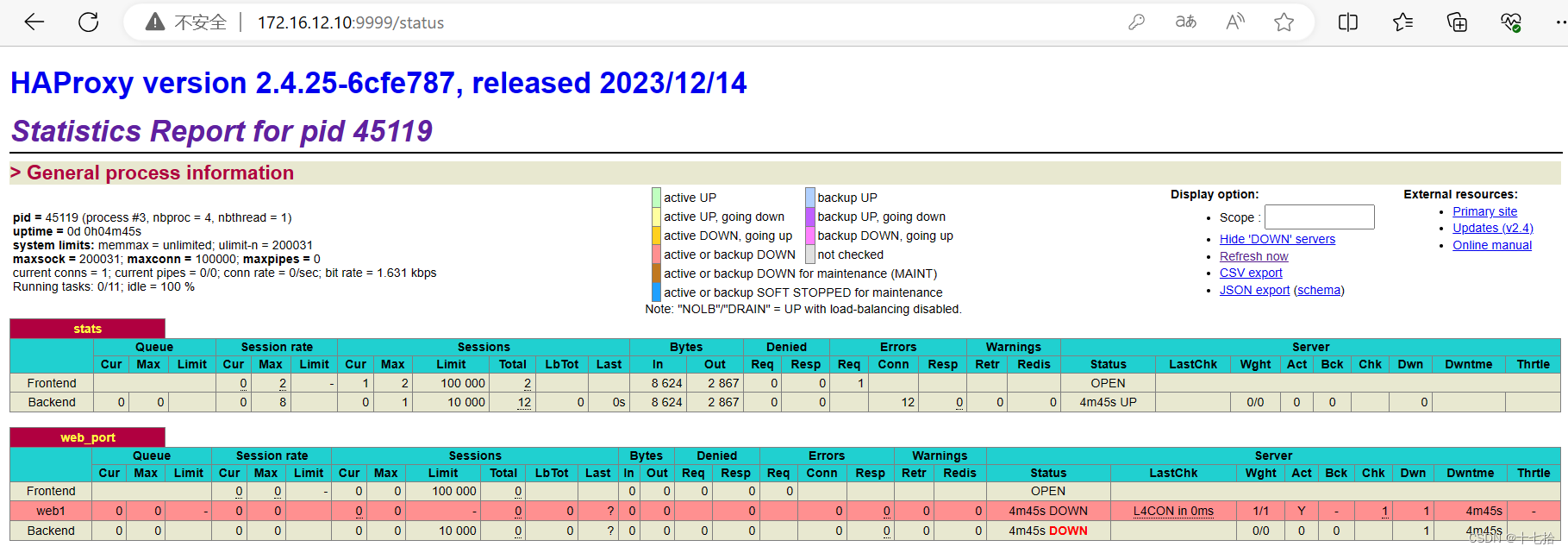Open browser collections
The width and height of the screenshot is (1568, 553).
(x=1457, y=22)
